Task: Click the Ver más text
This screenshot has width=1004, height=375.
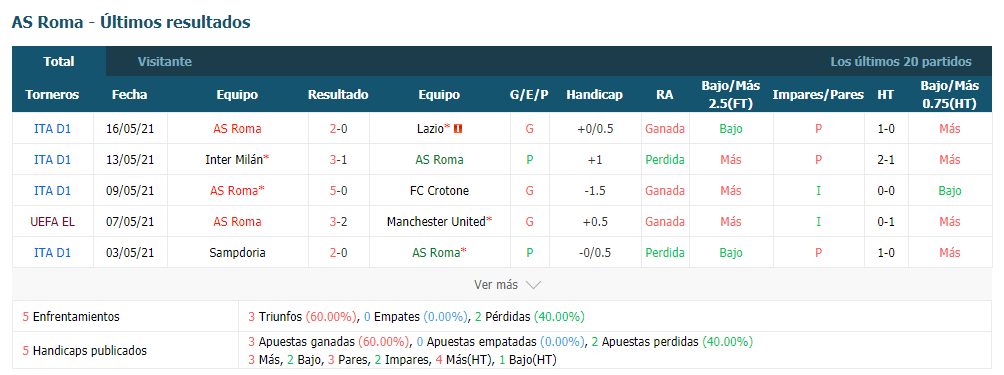Action: pyautogui.click(x=496, y=285)
